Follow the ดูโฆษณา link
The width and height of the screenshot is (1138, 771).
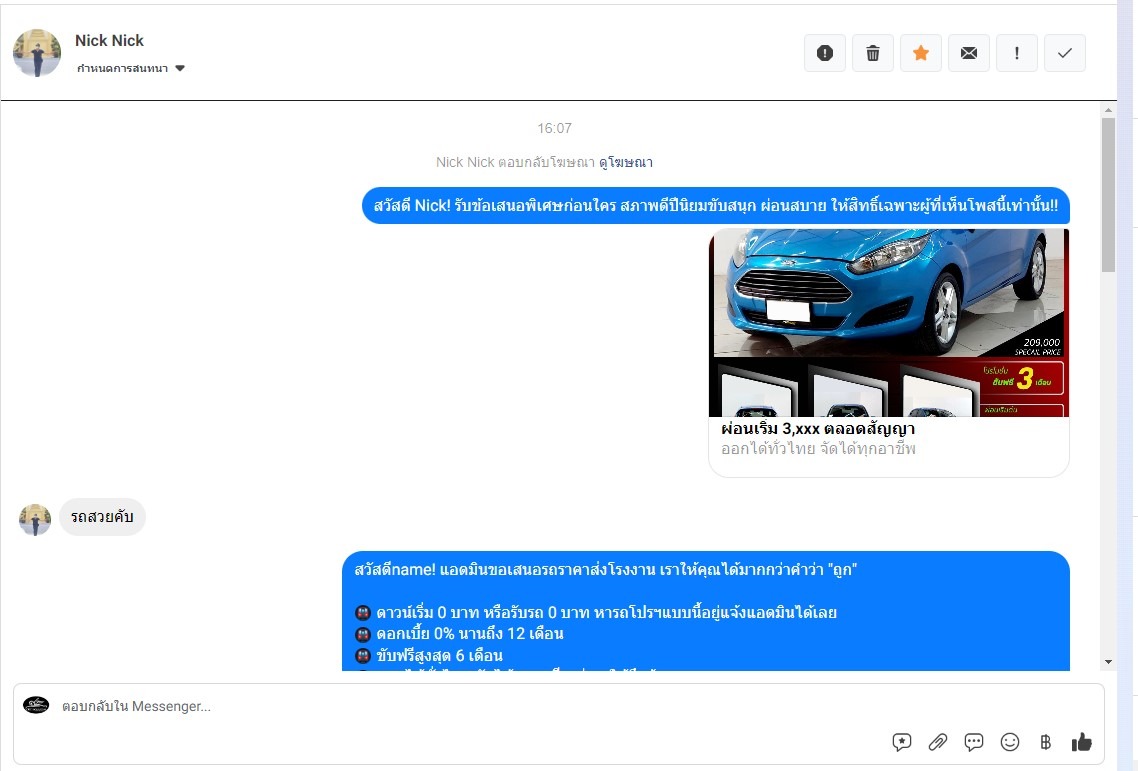(626, 162)
